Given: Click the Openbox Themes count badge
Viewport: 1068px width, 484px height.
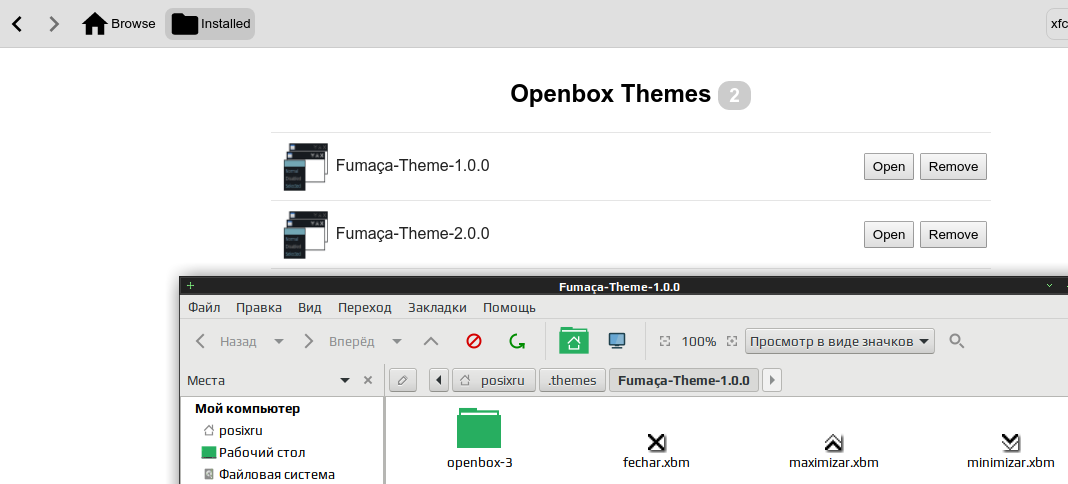Looking at the screenshot, I should (734, 95).
